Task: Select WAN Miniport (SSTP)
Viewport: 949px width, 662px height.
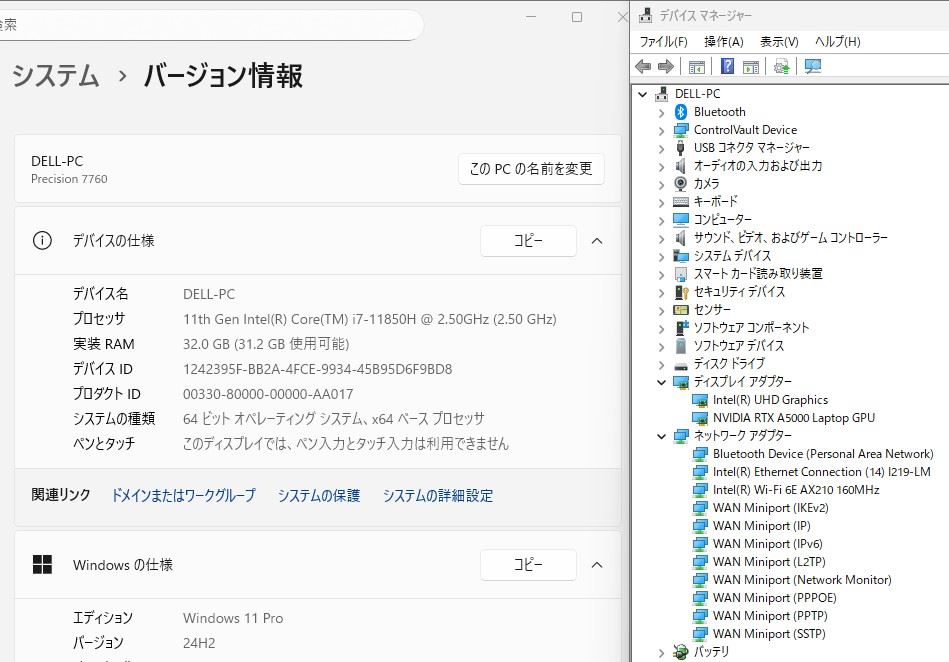Action: pyautogui.click(x=769, y=634)
